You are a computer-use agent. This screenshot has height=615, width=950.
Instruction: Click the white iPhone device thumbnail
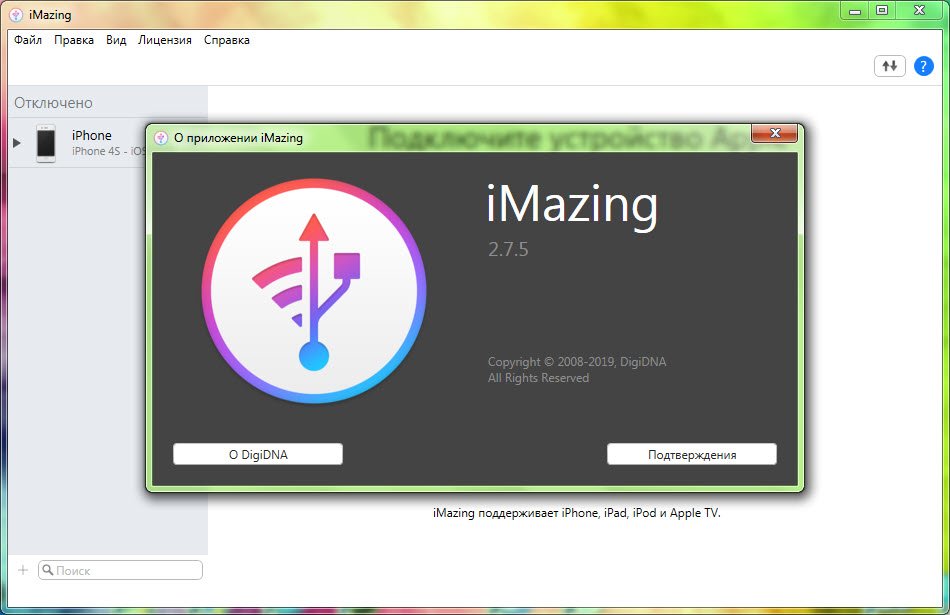[45, 144]
